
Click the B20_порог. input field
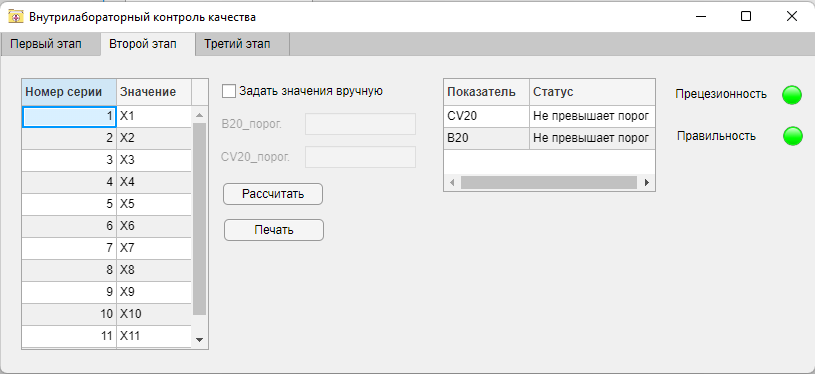pyautogui.click(x=360, y=124)
